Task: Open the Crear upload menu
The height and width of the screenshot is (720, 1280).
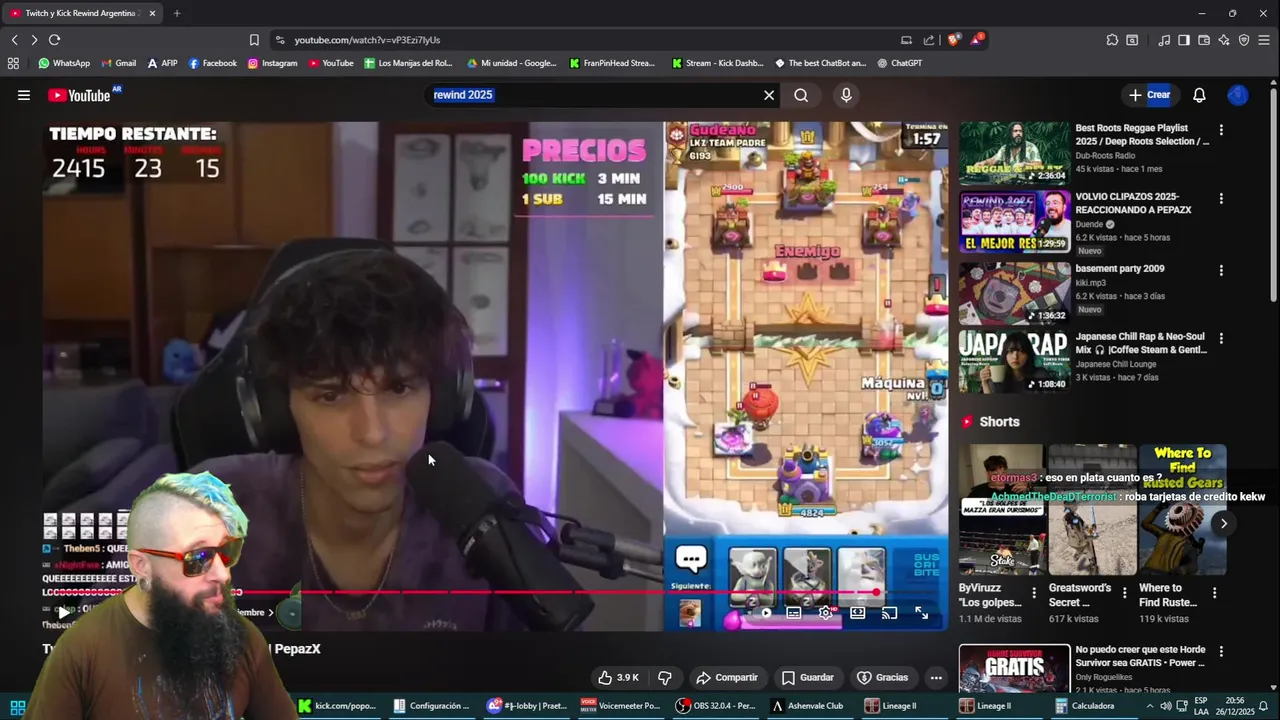Action: [1149, 95]
